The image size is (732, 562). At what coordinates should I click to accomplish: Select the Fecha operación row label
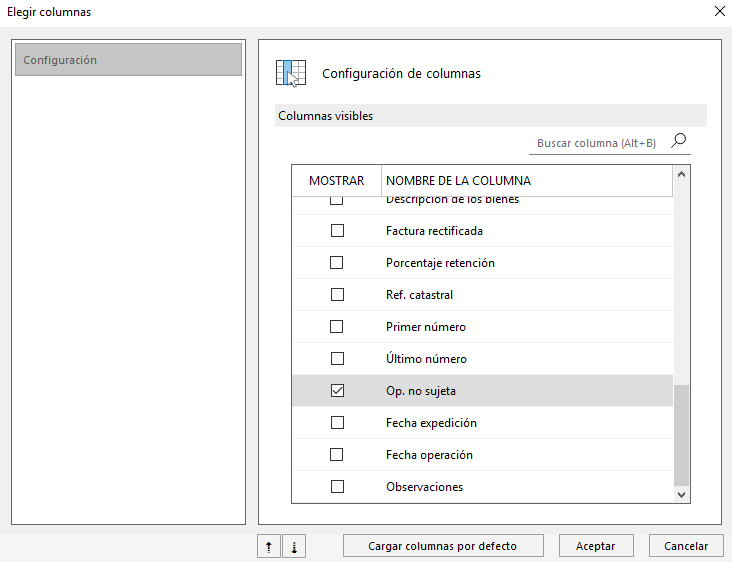tap(429, 455)
